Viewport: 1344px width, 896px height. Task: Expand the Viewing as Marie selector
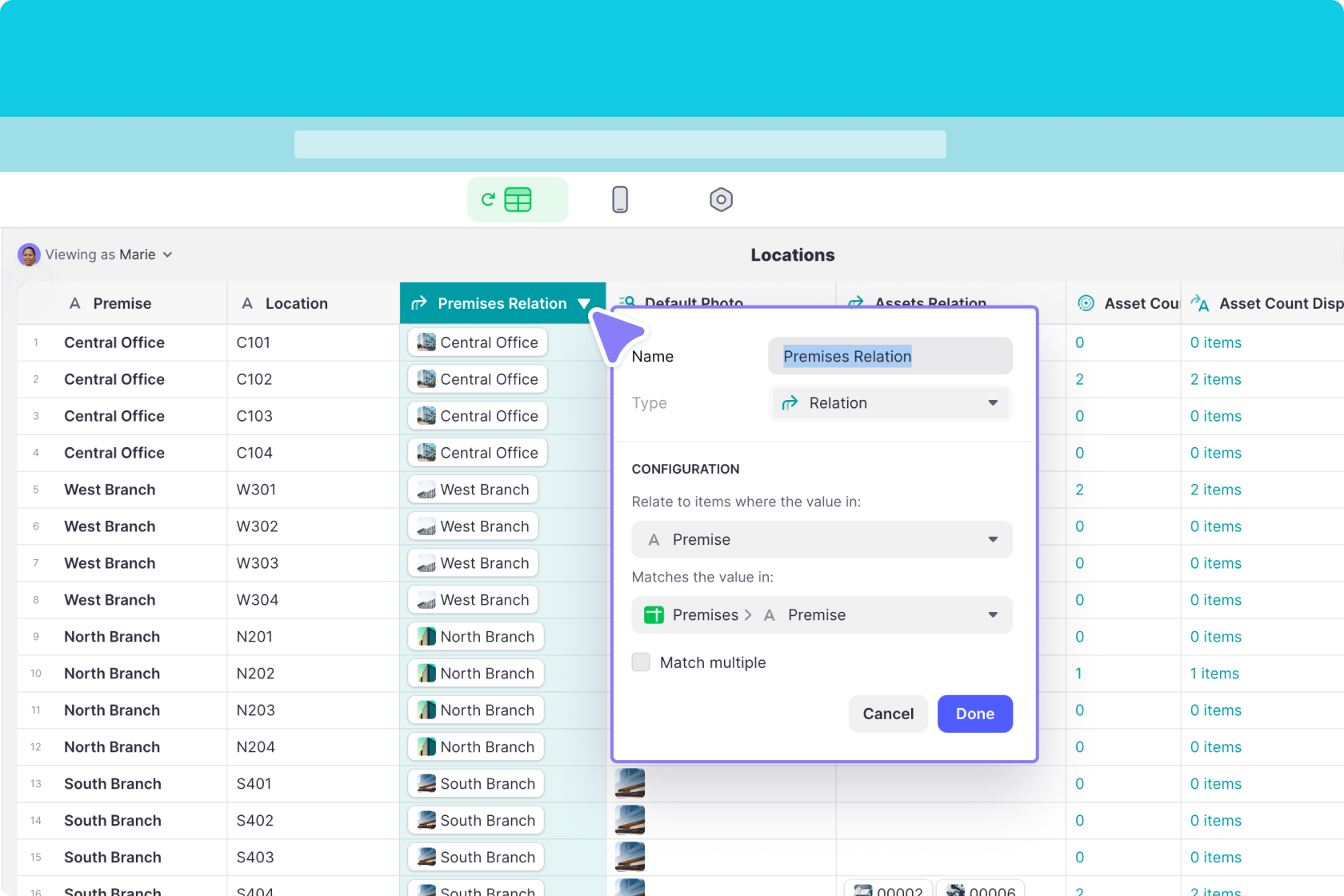168,254
